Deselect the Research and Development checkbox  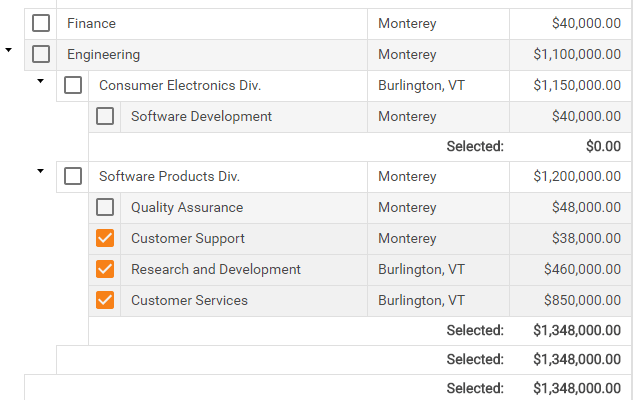point(105,269)
